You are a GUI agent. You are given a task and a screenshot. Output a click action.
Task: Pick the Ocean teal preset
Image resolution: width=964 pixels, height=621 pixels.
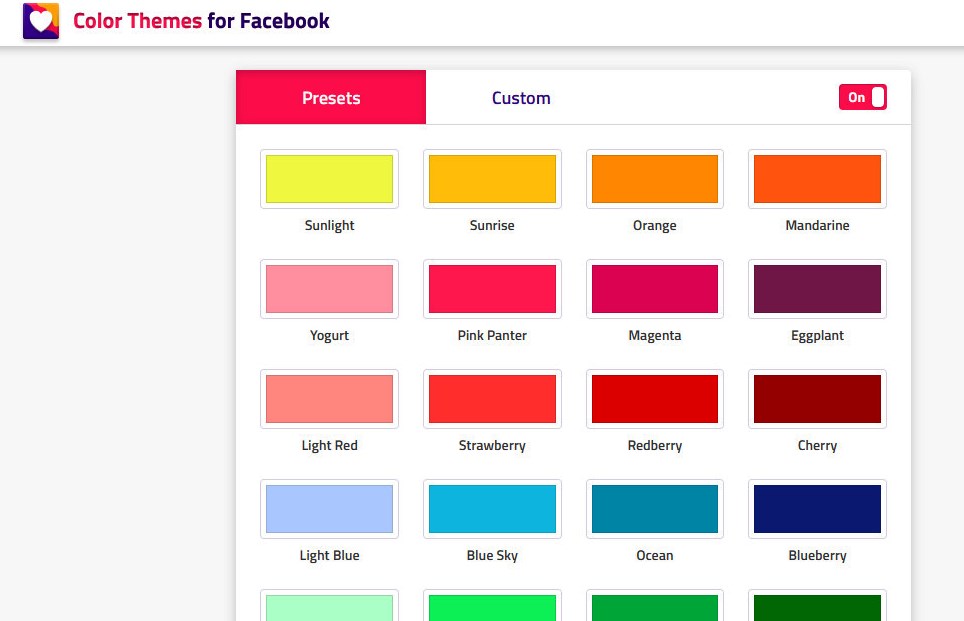(654, 508)
